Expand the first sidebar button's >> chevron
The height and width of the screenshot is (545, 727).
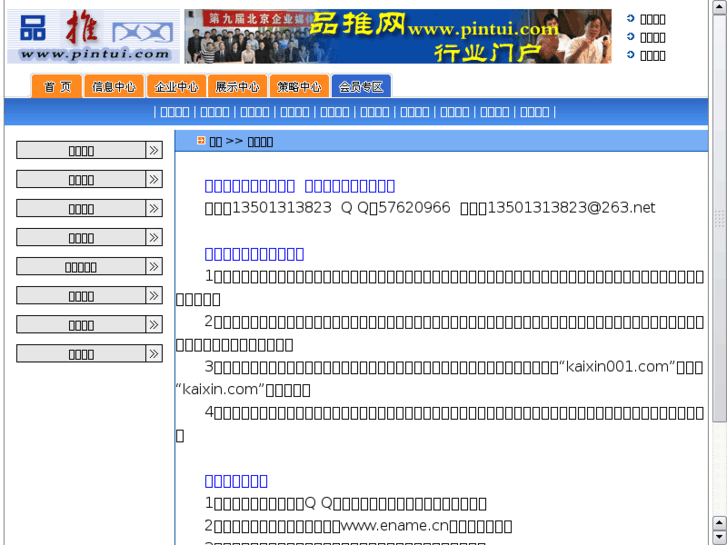pyautogui.click(x=154, y=150)
